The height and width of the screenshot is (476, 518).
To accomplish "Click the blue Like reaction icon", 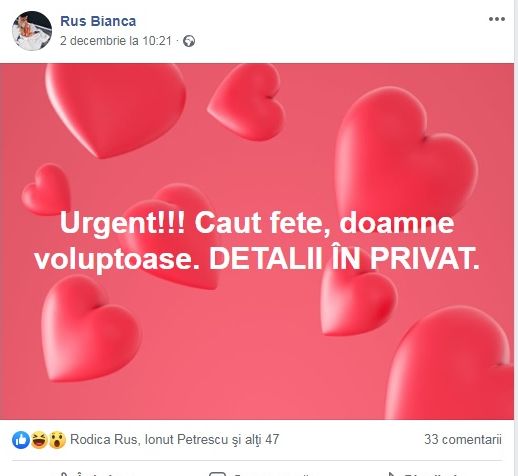I will pos(21,440).
